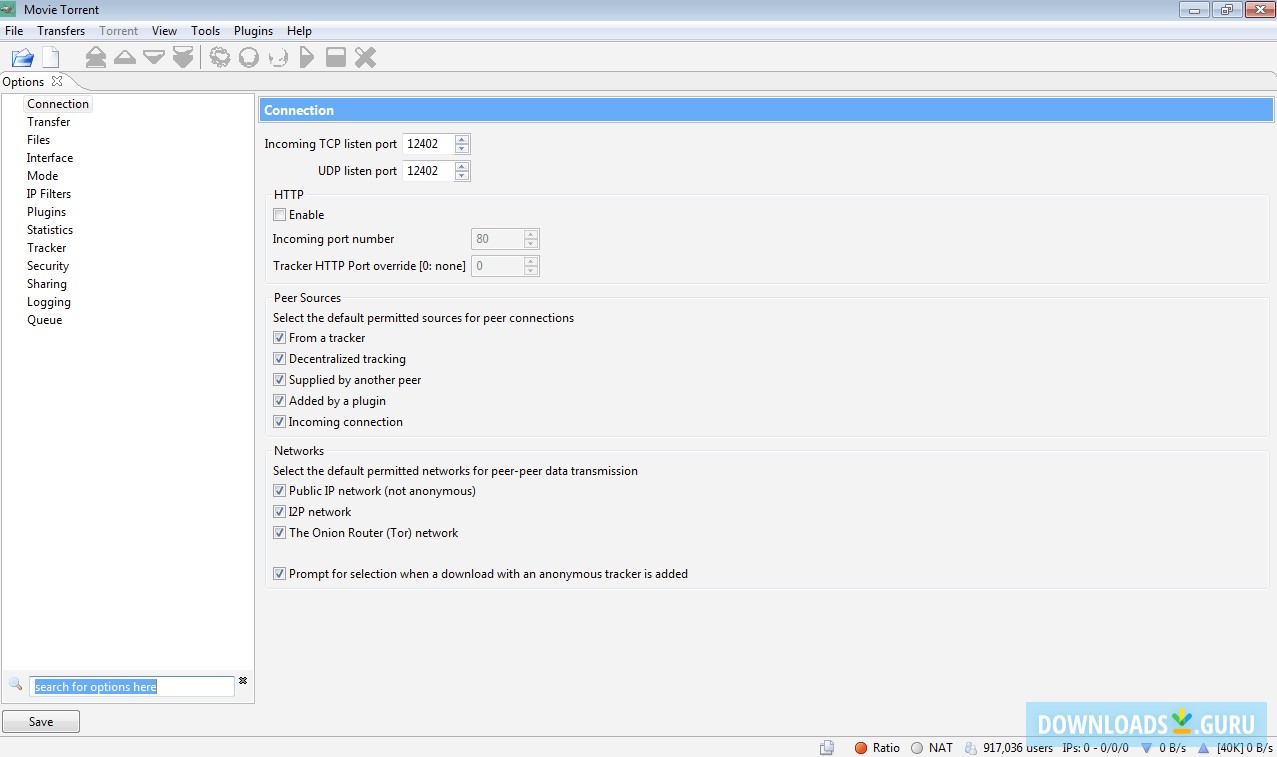1277x757 pixels.
Task: Enable the HTTP checkbox
Action: click(x=280, y=214)
